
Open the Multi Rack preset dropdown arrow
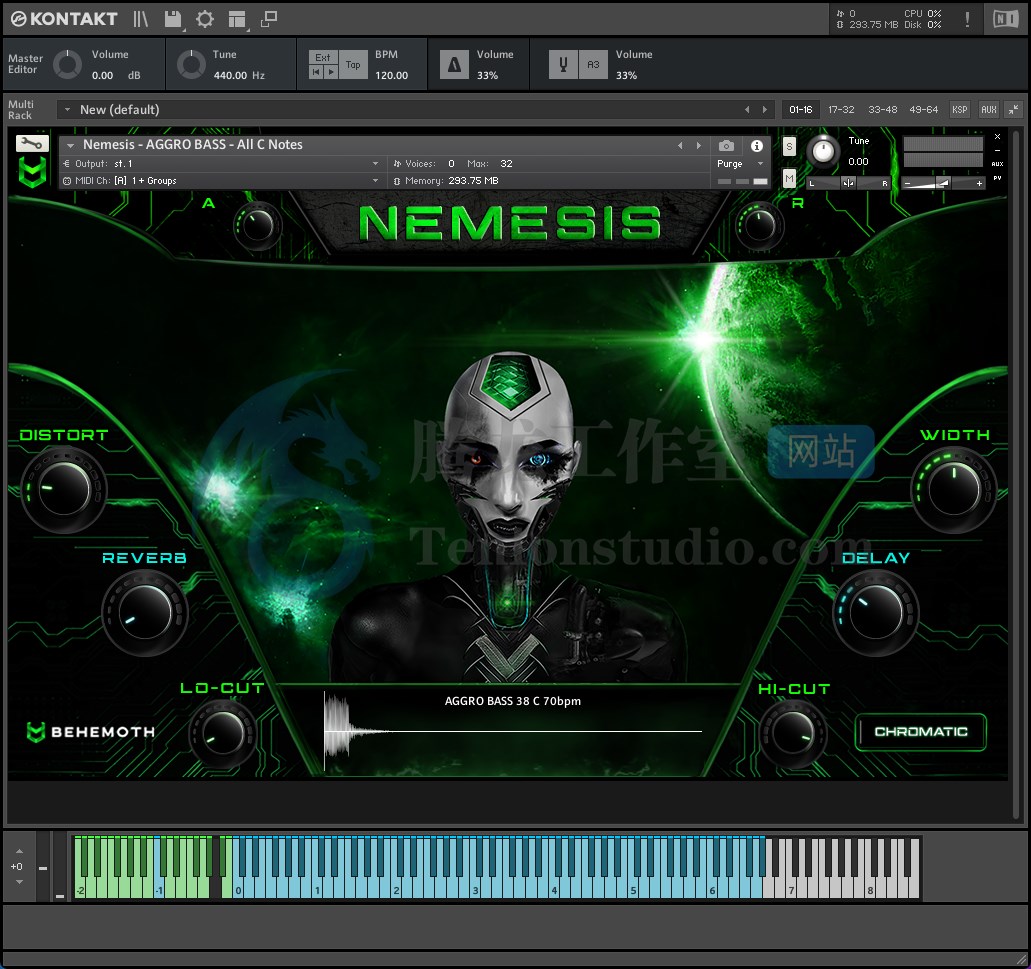67,110
